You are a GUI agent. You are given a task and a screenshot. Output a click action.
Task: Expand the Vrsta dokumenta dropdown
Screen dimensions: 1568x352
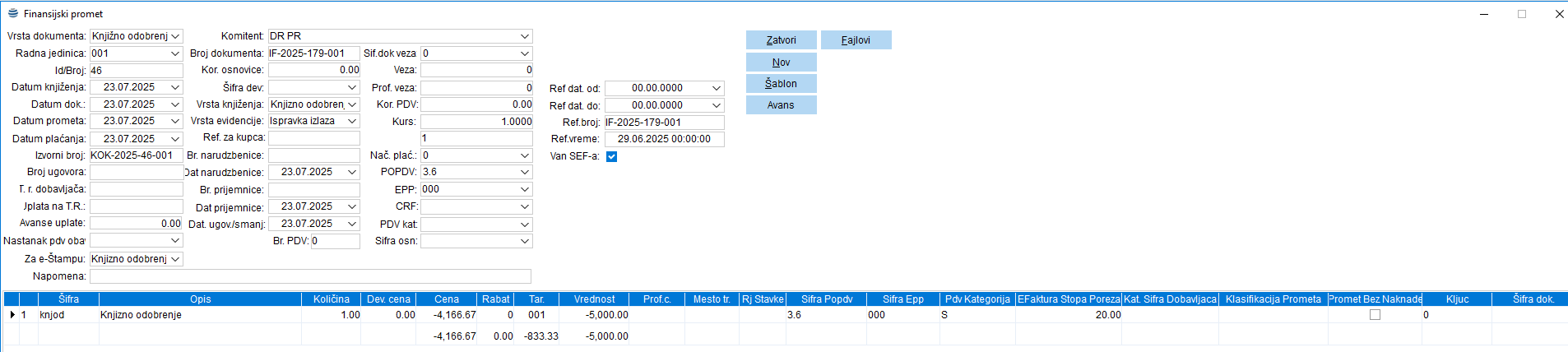[175, 36]
